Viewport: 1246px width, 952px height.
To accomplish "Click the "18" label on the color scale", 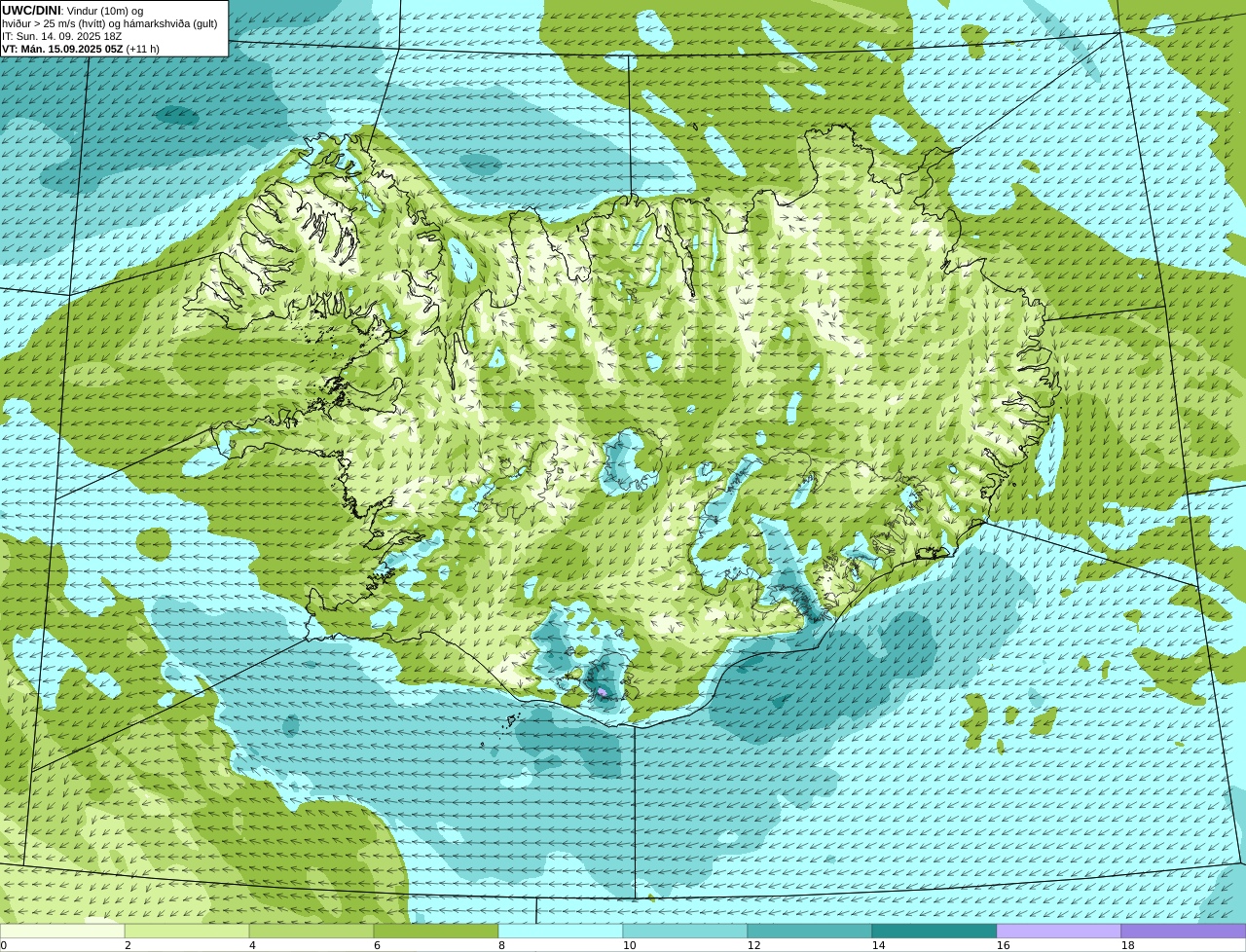I will pyautogui.click(x=1127, y=945).
